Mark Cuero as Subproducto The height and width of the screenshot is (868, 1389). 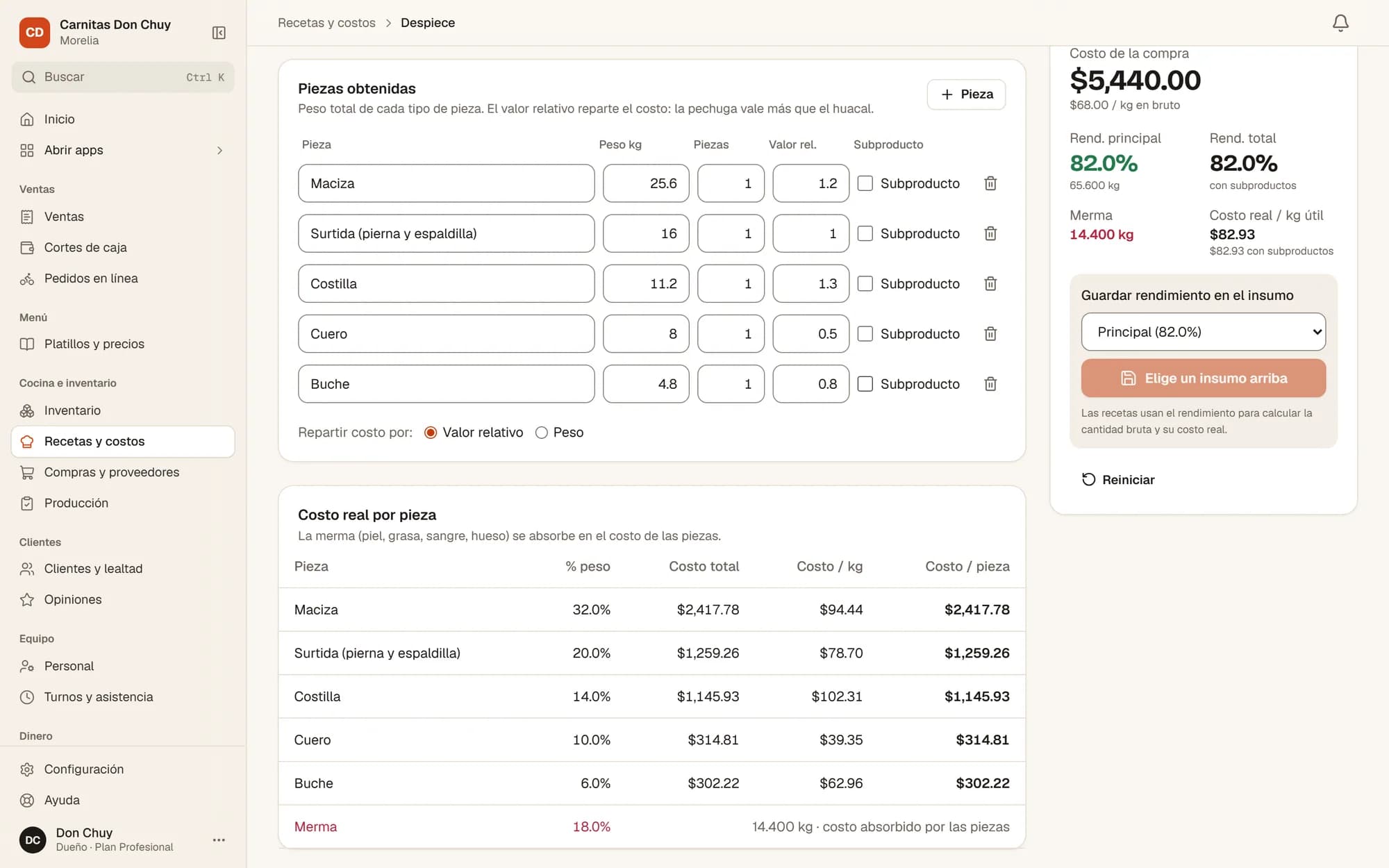pos(865,334)
